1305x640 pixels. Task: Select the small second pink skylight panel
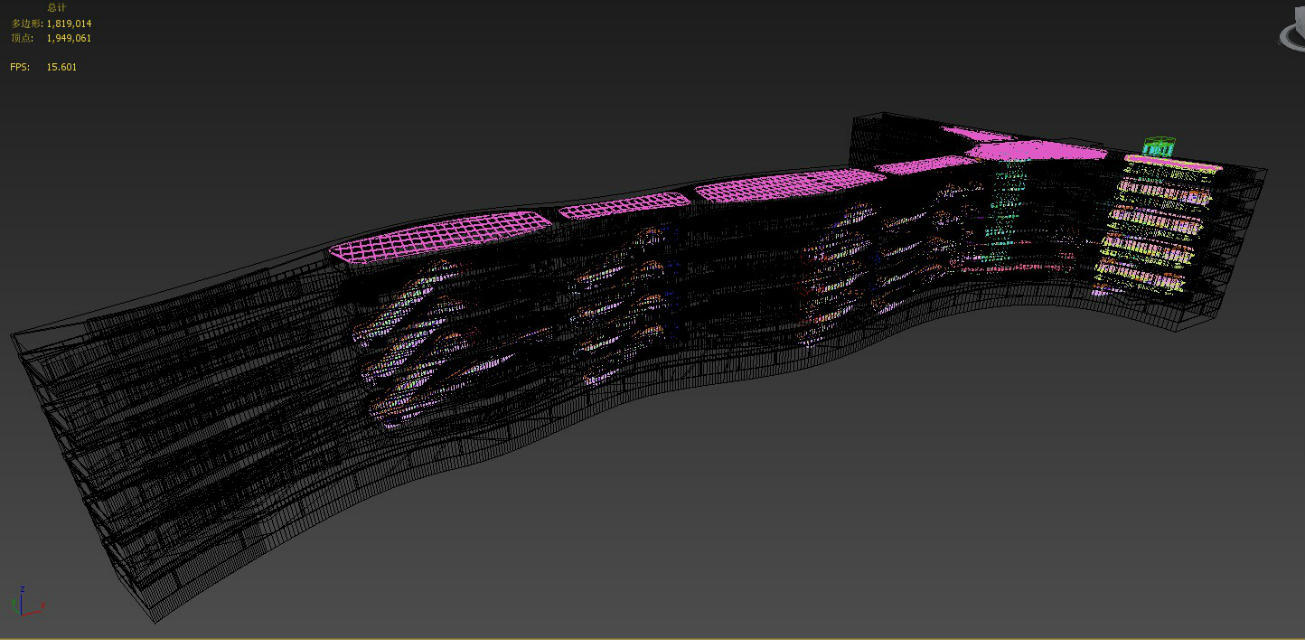click(624, 206)
